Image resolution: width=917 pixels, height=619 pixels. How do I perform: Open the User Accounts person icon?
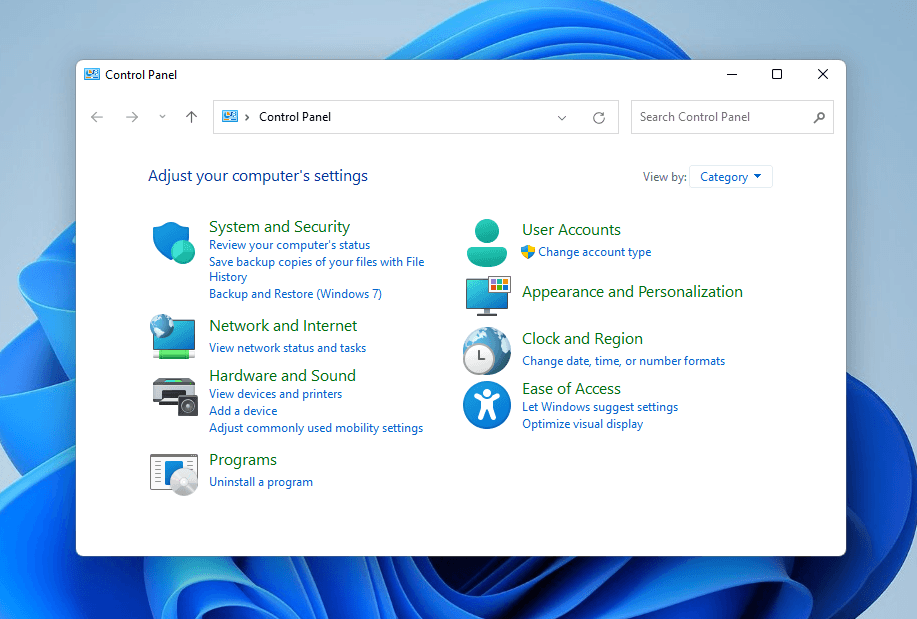coord(487,243)
